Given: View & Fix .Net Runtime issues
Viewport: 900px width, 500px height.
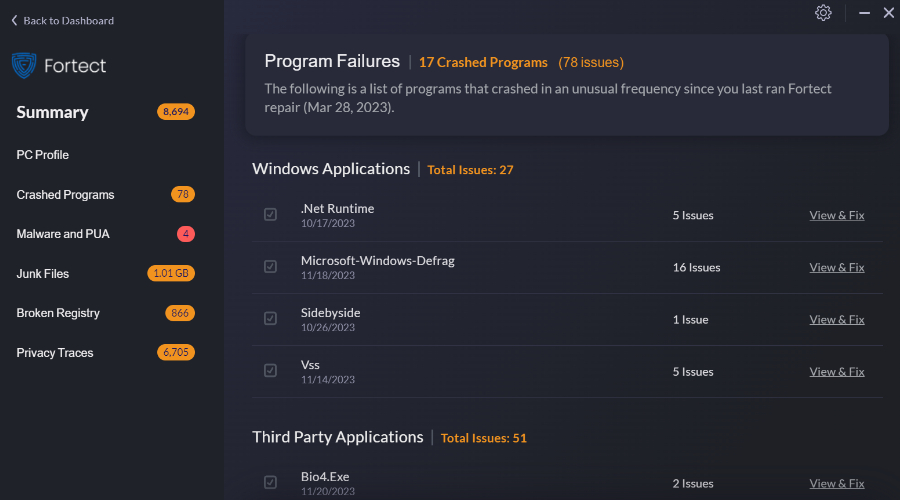Looking at the screenshot, I should pos(837,215).
